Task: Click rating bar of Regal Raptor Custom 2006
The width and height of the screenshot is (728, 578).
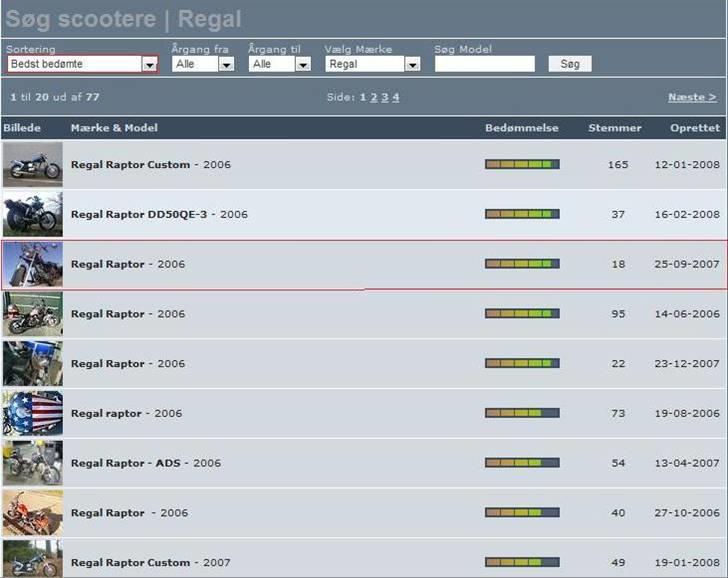Action: coord(522,164)
